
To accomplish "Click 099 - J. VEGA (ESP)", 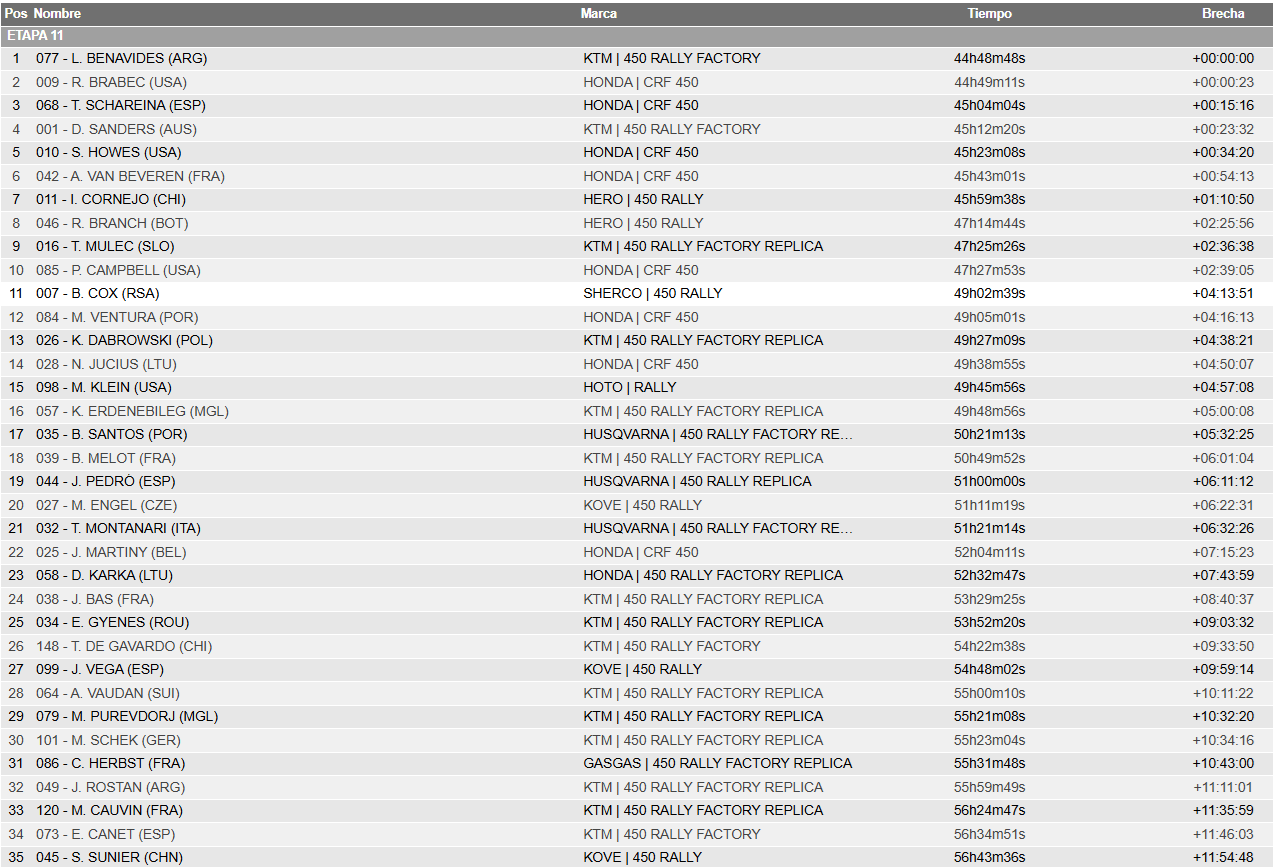I will (x=100, y=669).
